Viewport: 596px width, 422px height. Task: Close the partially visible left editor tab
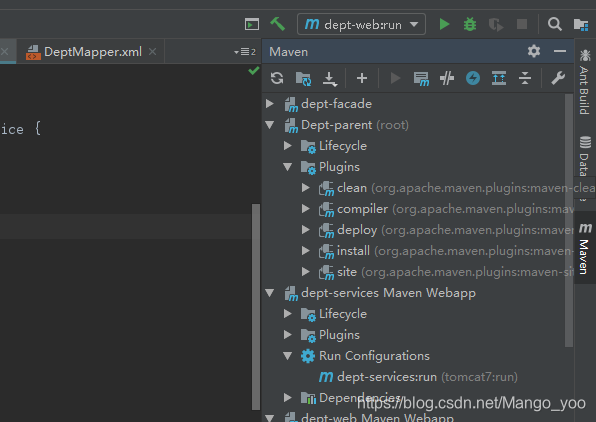pyautogui.click(x=5, y=51)
